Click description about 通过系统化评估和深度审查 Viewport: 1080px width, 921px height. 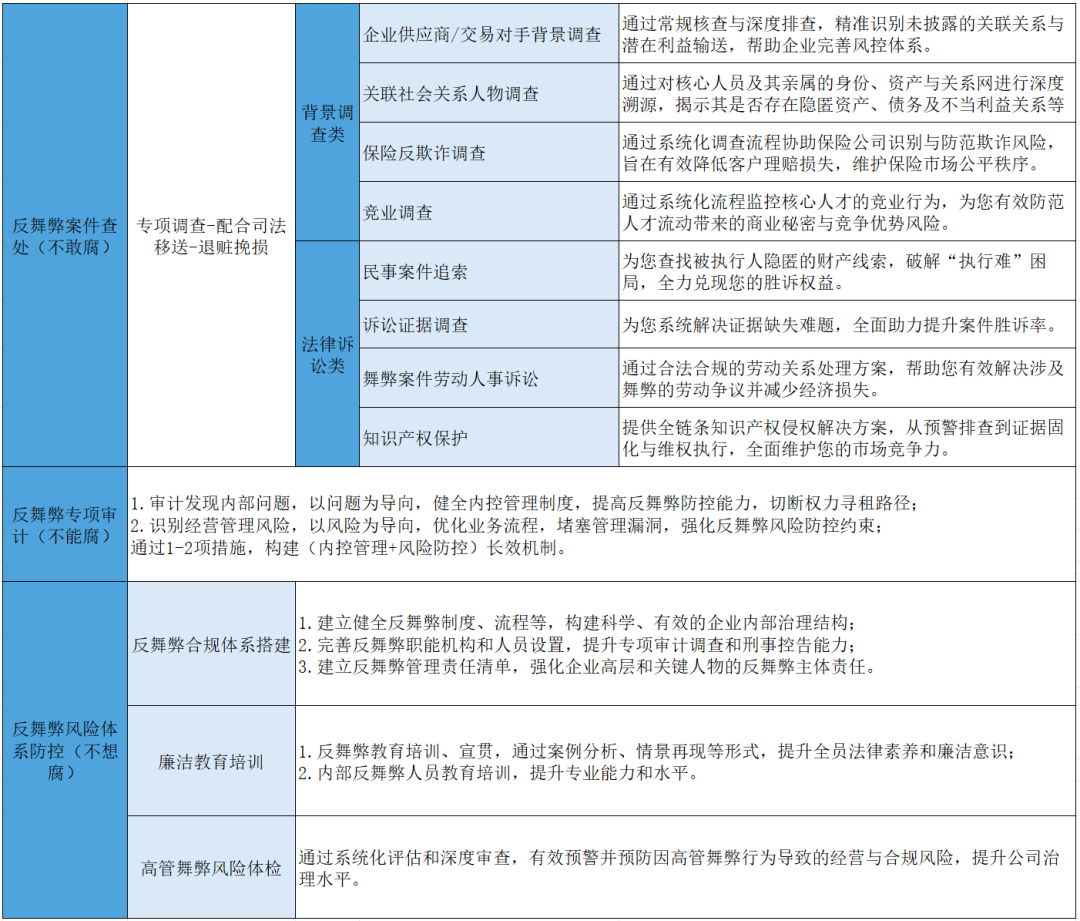click(x=686, y=867)
